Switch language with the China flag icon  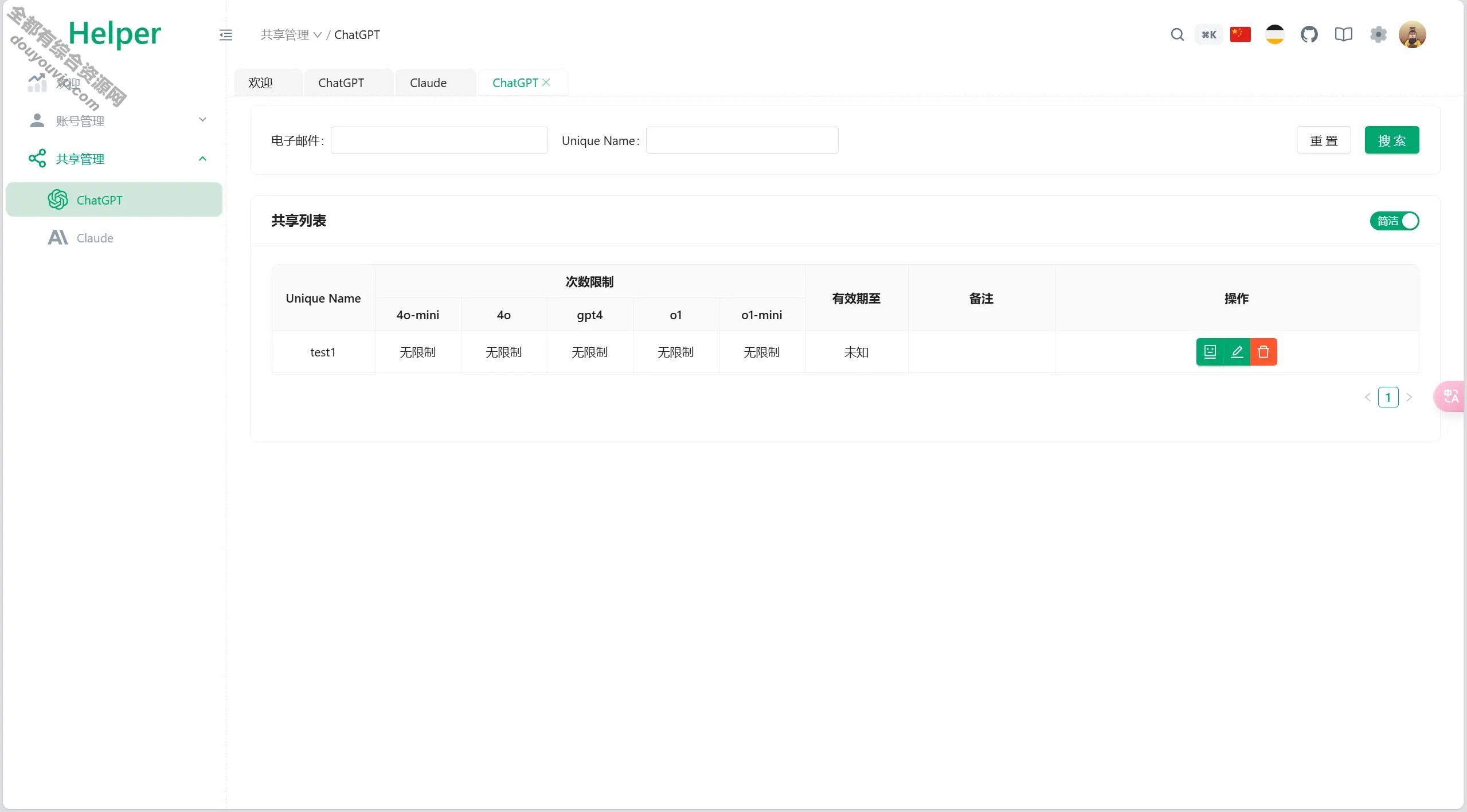[x=1240, y=34]
